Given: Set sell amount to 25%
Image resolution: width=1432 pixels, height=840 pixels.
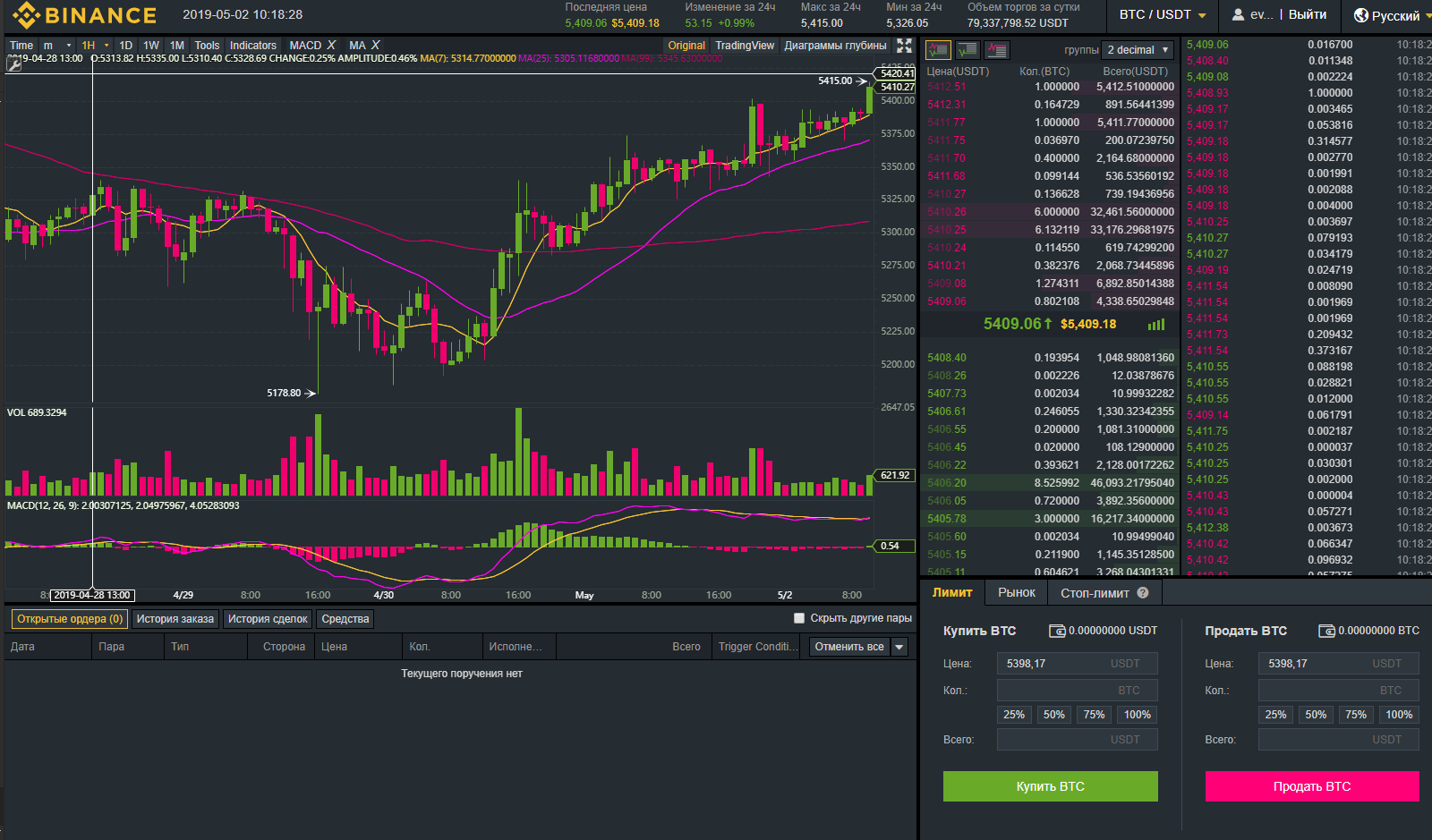Looking at the screenshot, I should click(1275, 715).
